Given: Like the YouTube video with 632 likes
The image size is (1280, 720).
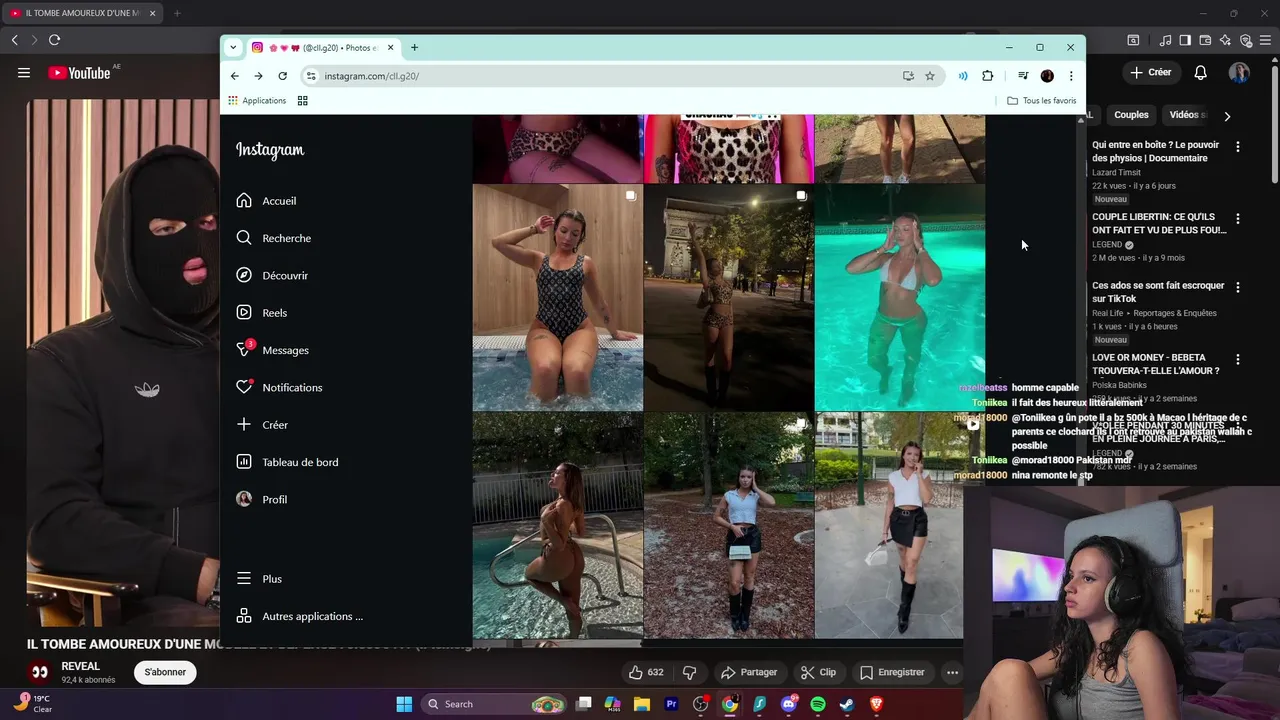Looking at the screenshot, I should (x=646, y=672).
